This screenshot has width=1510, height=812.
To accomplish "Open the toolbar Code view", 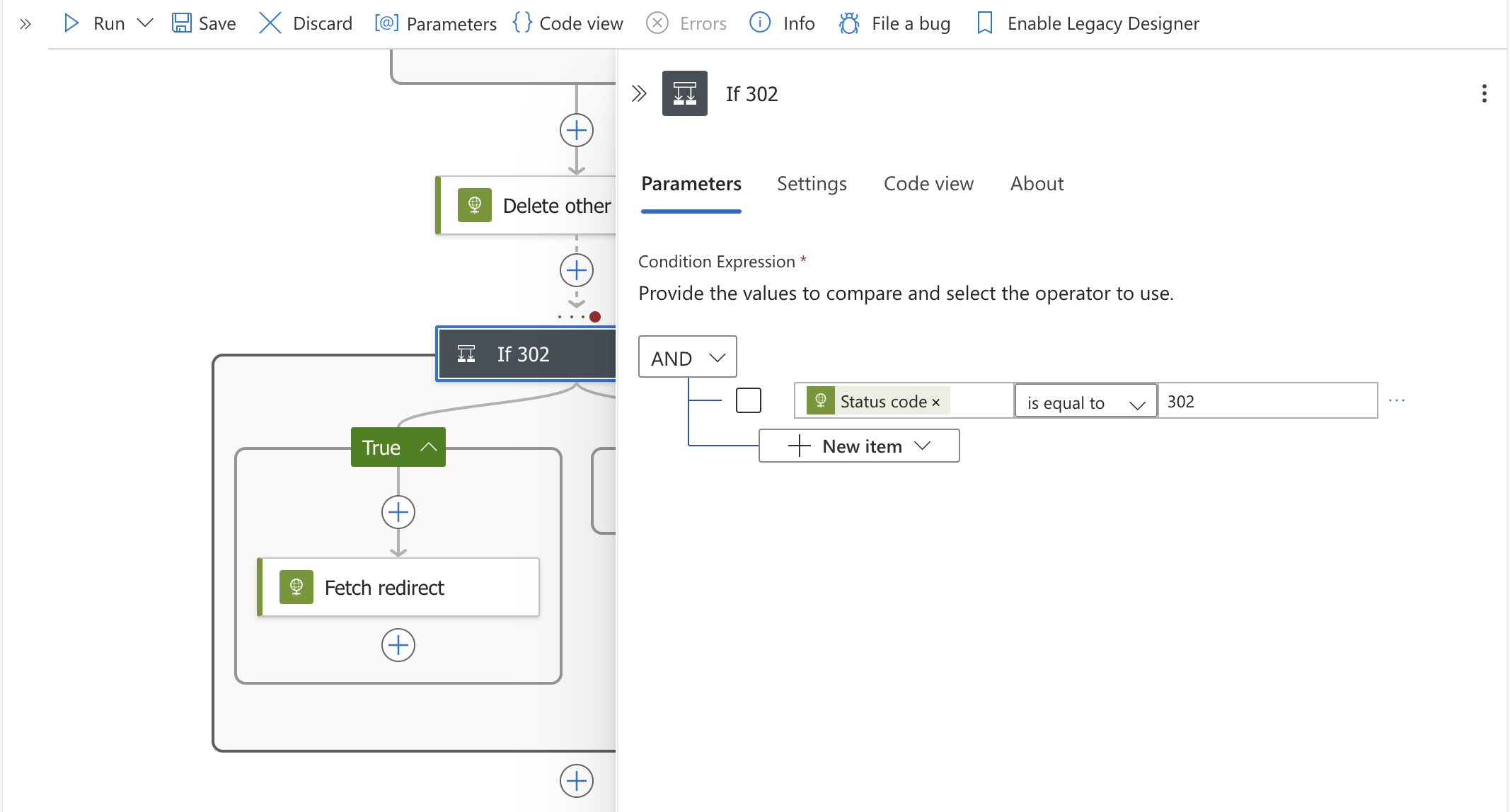I will click(568, 23).
